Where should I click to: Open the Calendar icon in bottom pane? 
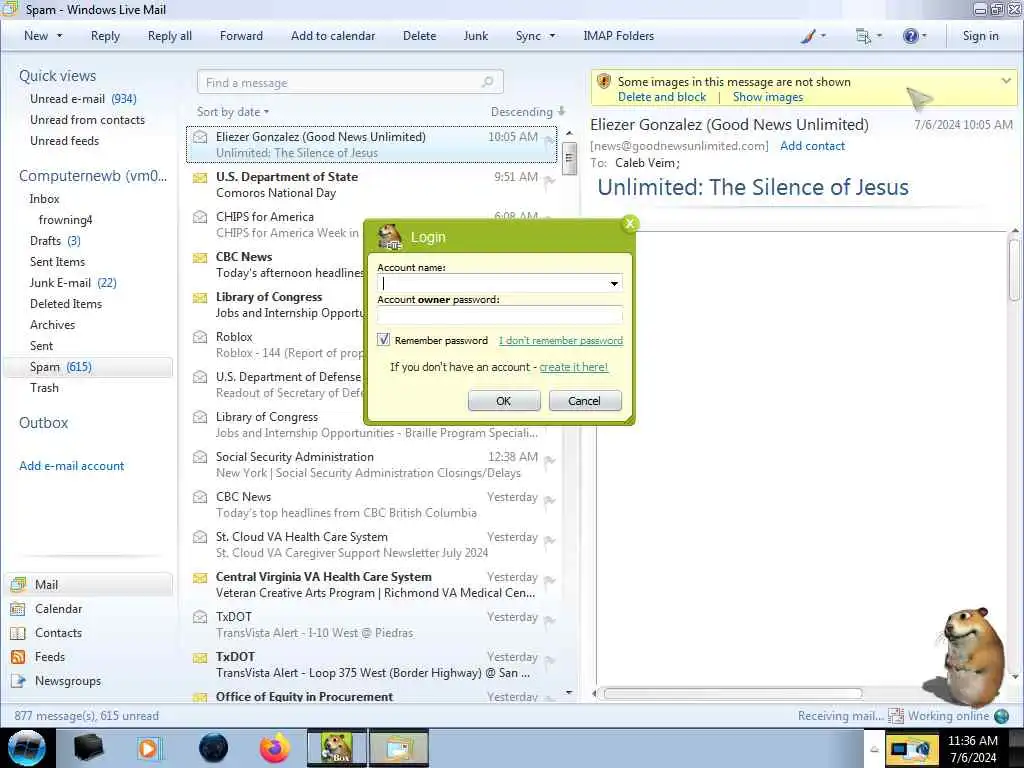pyautogui.click(x=18, y=609)
